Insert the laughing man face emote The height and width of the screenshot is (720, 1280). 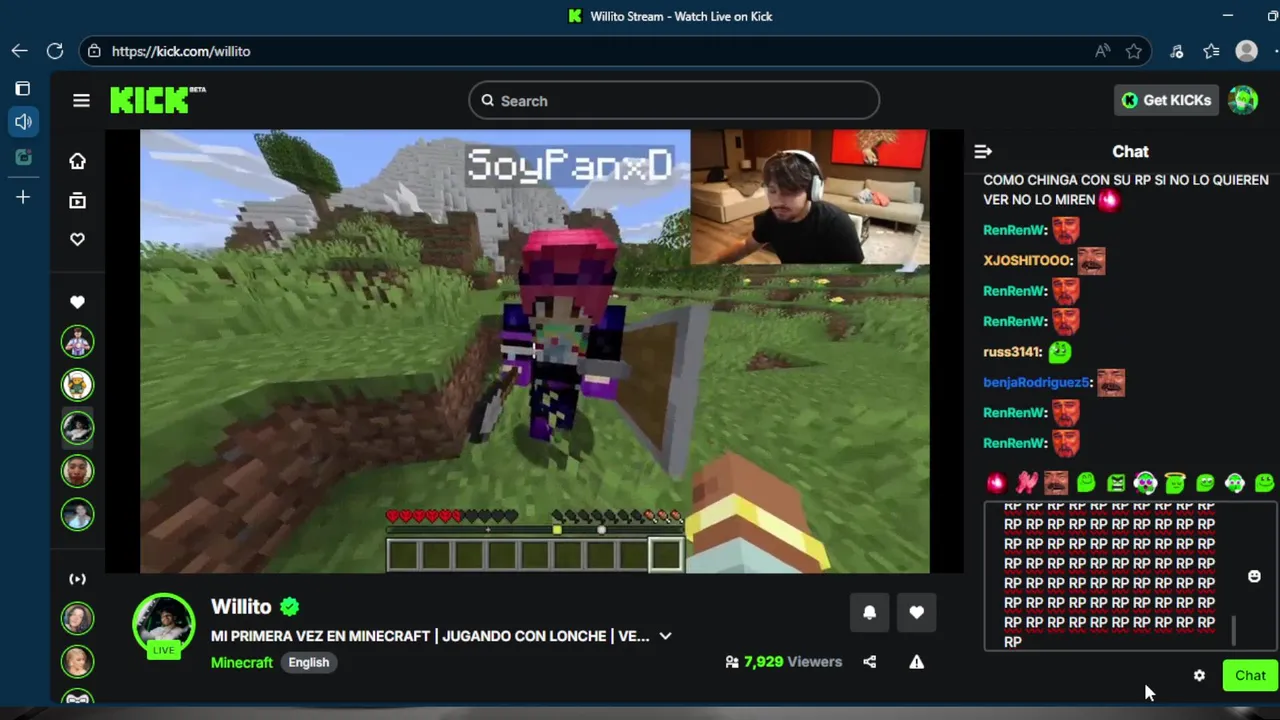tap(1056, 483)
